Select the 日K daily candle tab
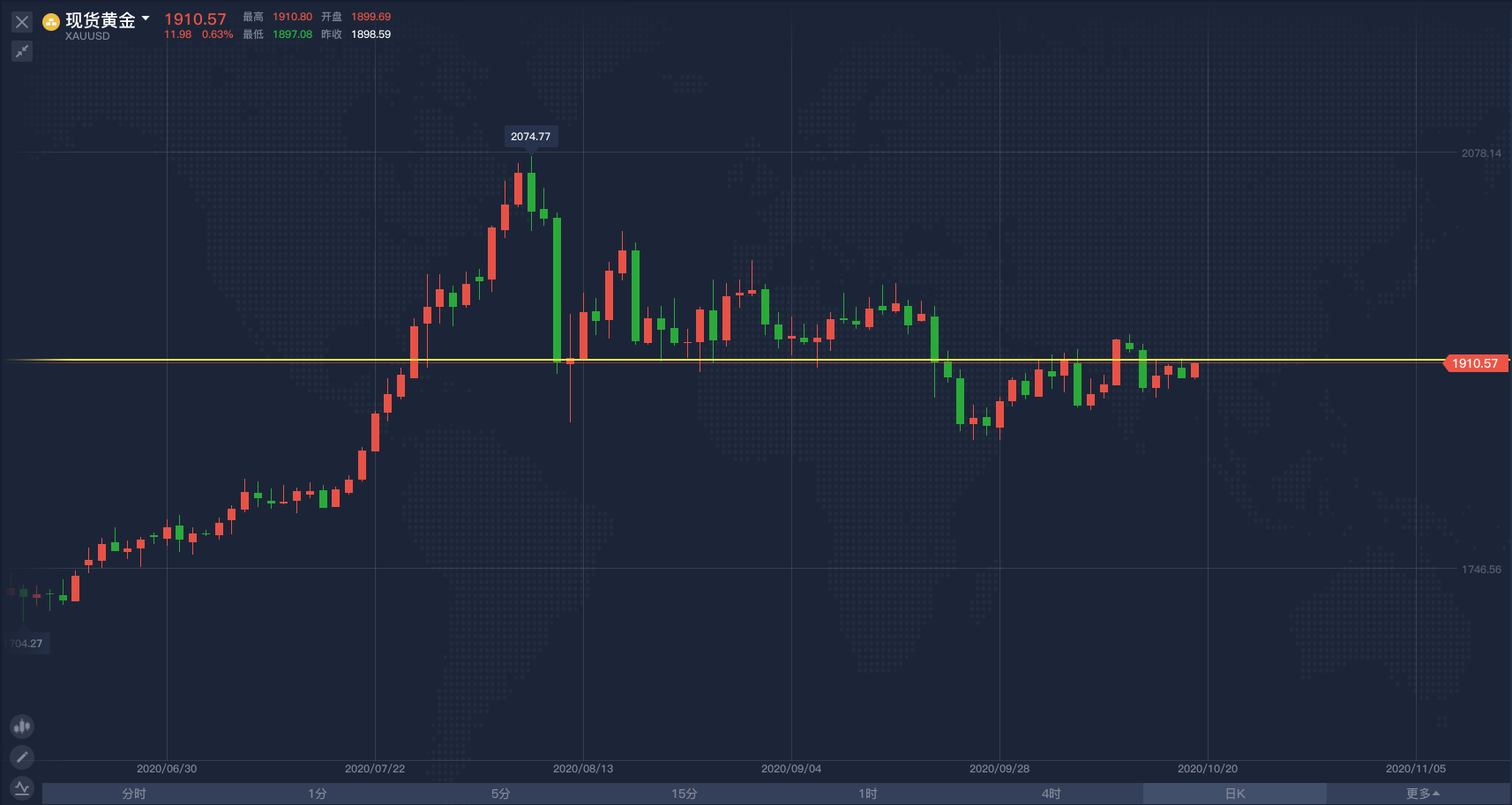This screenshot has height=805, width=1512. click(x=1235, y=794)
